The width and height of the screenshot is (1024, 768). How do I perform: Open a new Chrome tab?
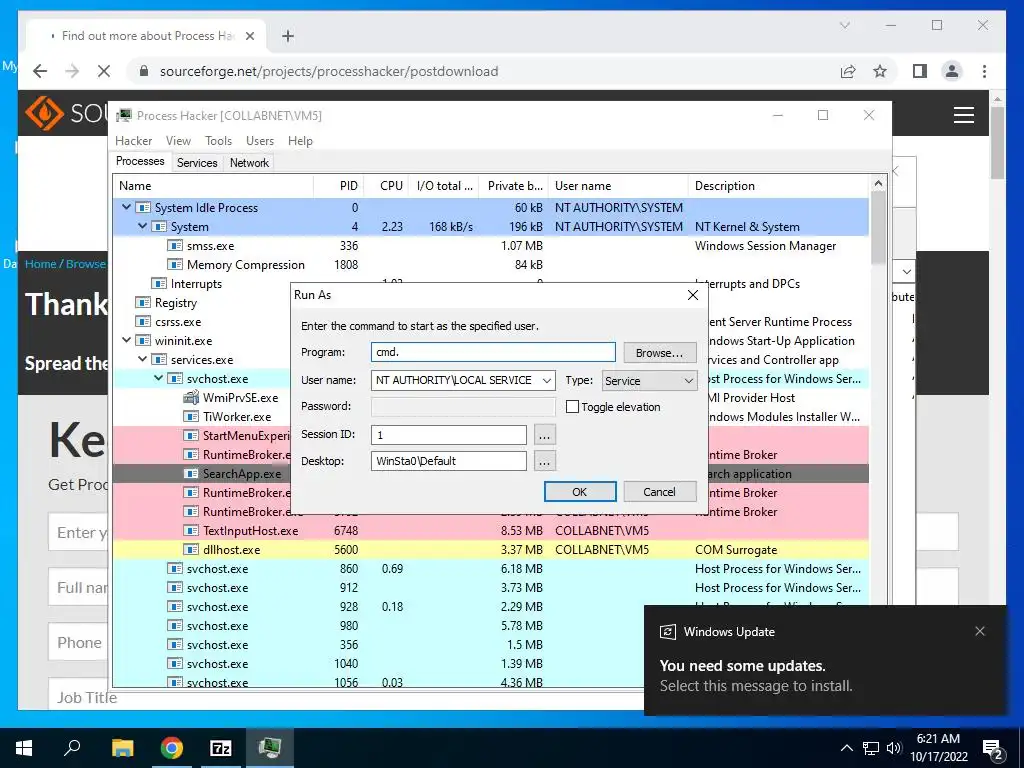click(287, 36)
